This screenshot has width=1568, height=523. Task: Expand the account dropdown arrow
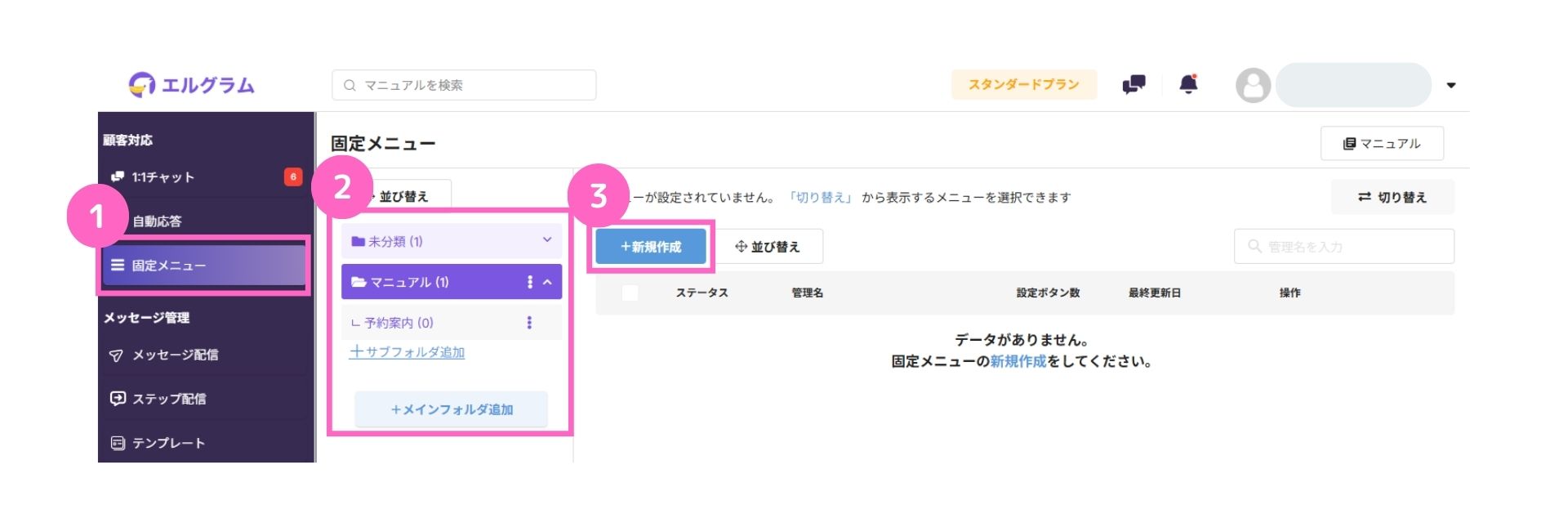(x=1451, y=85)
